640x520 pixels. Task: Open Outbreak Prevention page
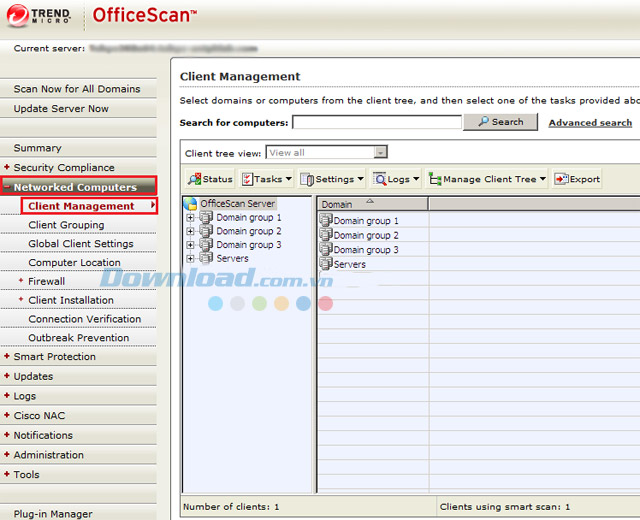[x=79, y=338]
